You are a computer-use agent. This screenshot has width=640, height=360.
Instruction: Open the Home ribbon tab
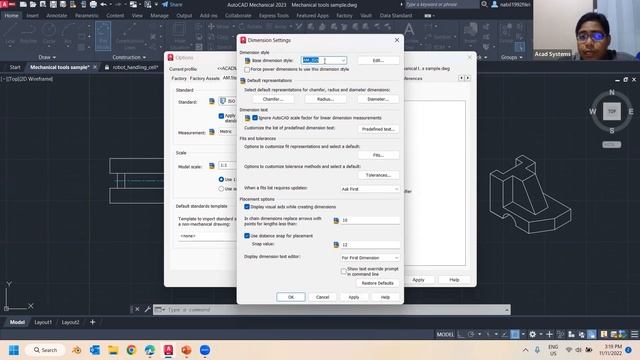[11, 16]
